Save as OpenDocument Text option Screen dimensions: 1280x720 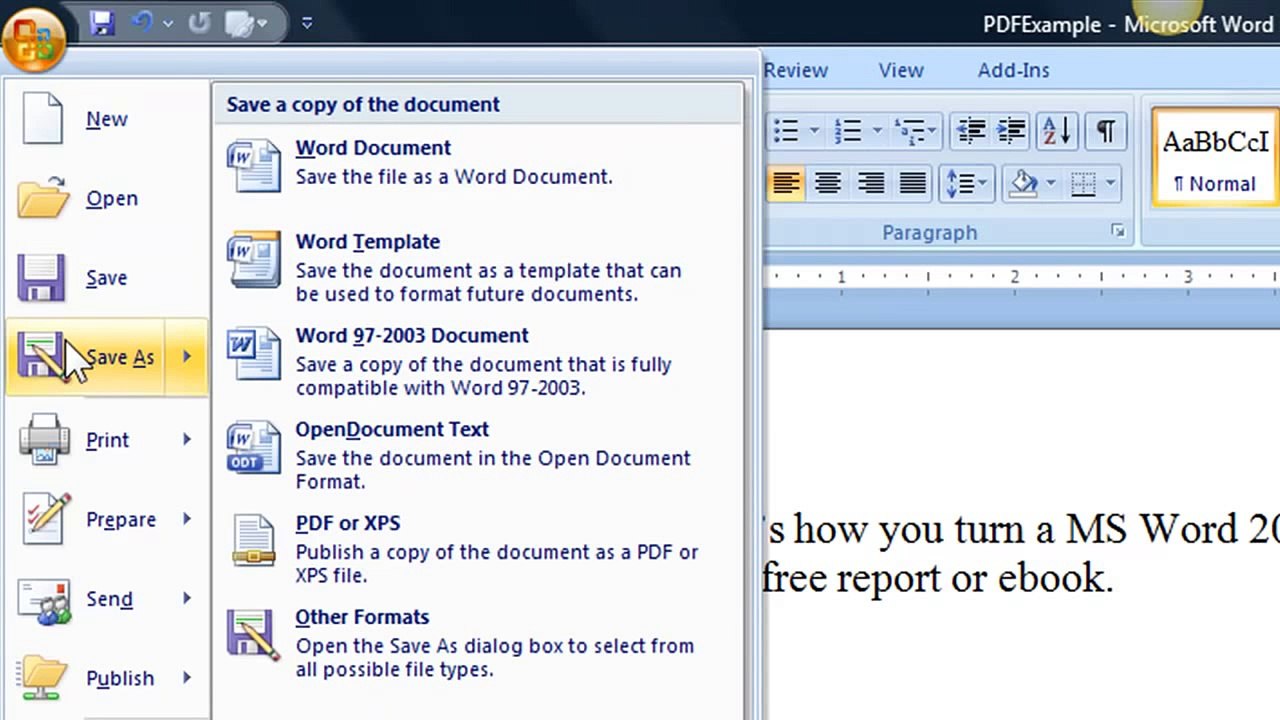(478, 456)
